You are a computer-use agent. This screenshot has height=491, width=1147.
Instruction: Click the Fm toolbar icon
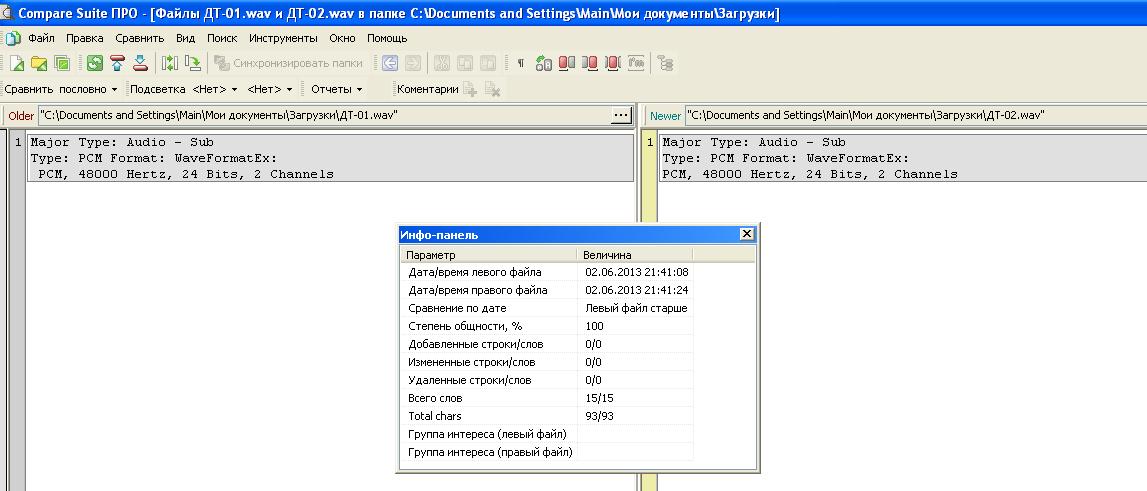[x=636, y=63]
